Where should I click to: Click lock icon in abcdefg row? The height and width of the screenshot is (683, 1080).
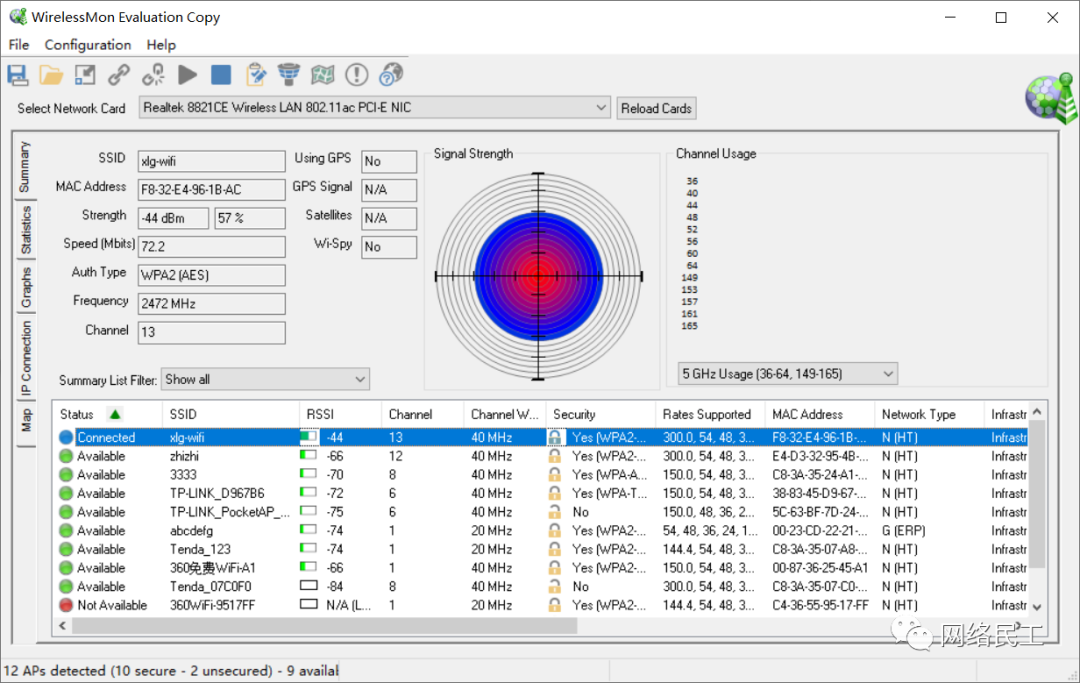(x=554, y=530)
